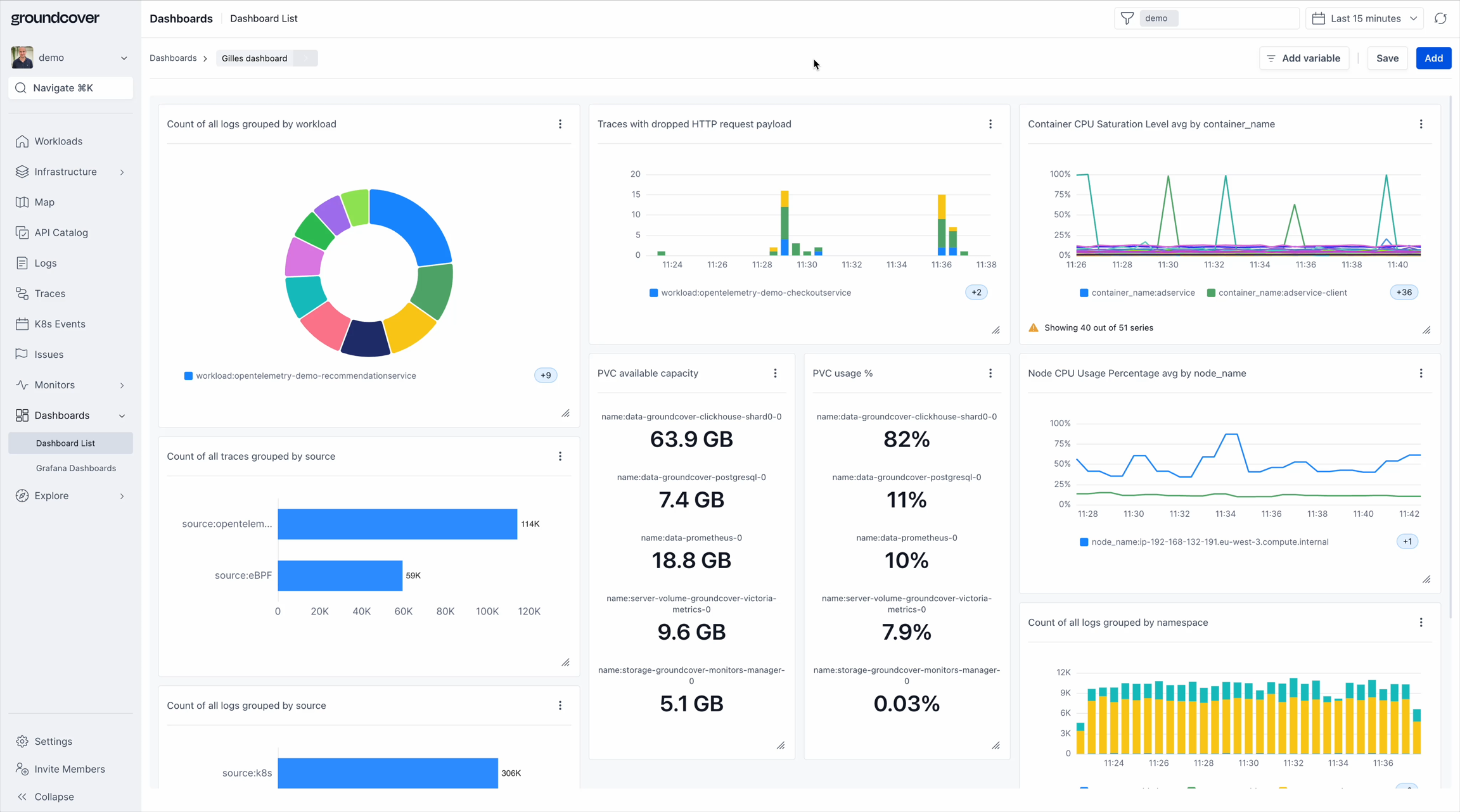Switch to the Grafana Dashboards entry

point(75,467)
